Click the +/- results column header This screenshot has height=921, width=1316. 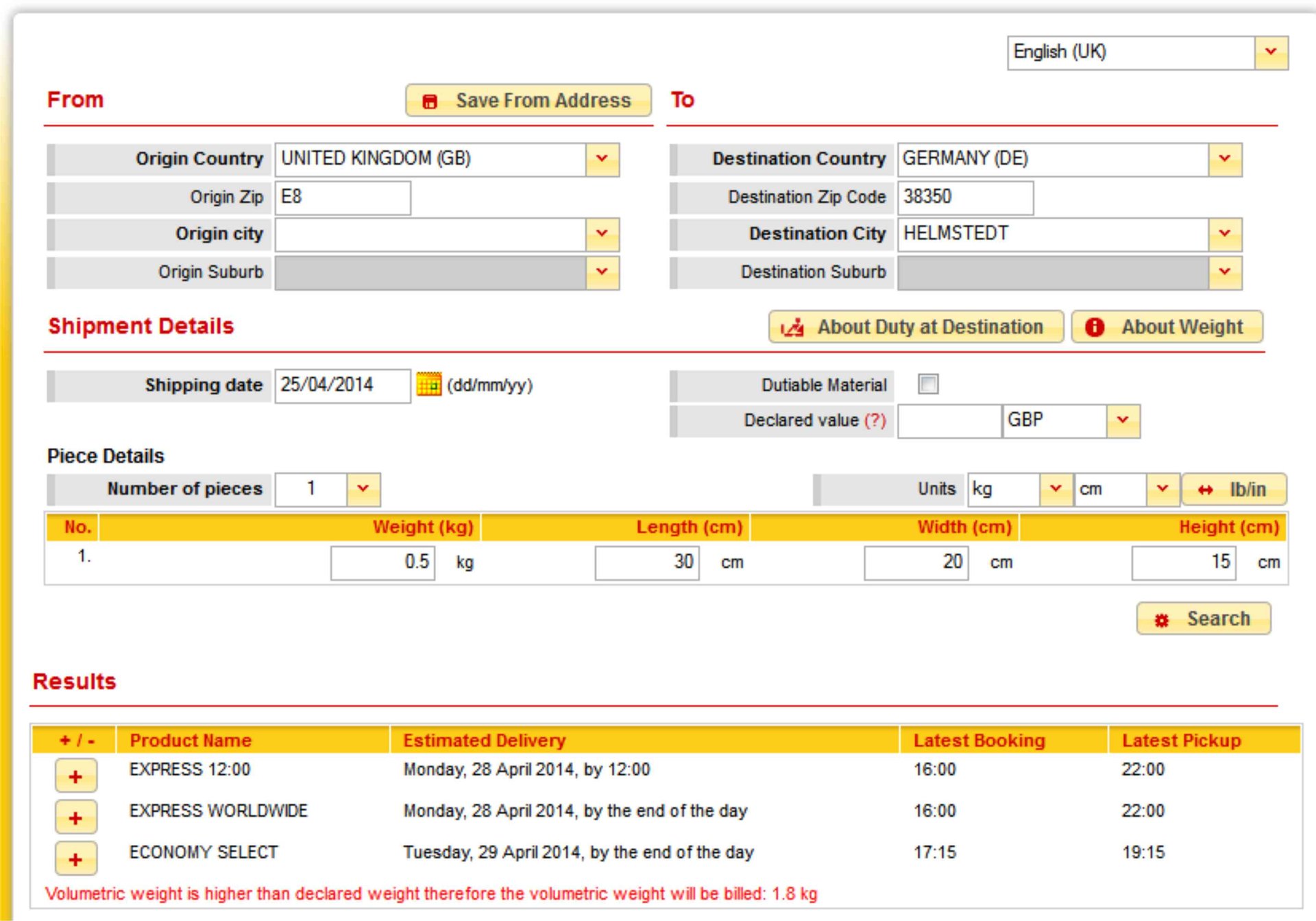point(75,740)
